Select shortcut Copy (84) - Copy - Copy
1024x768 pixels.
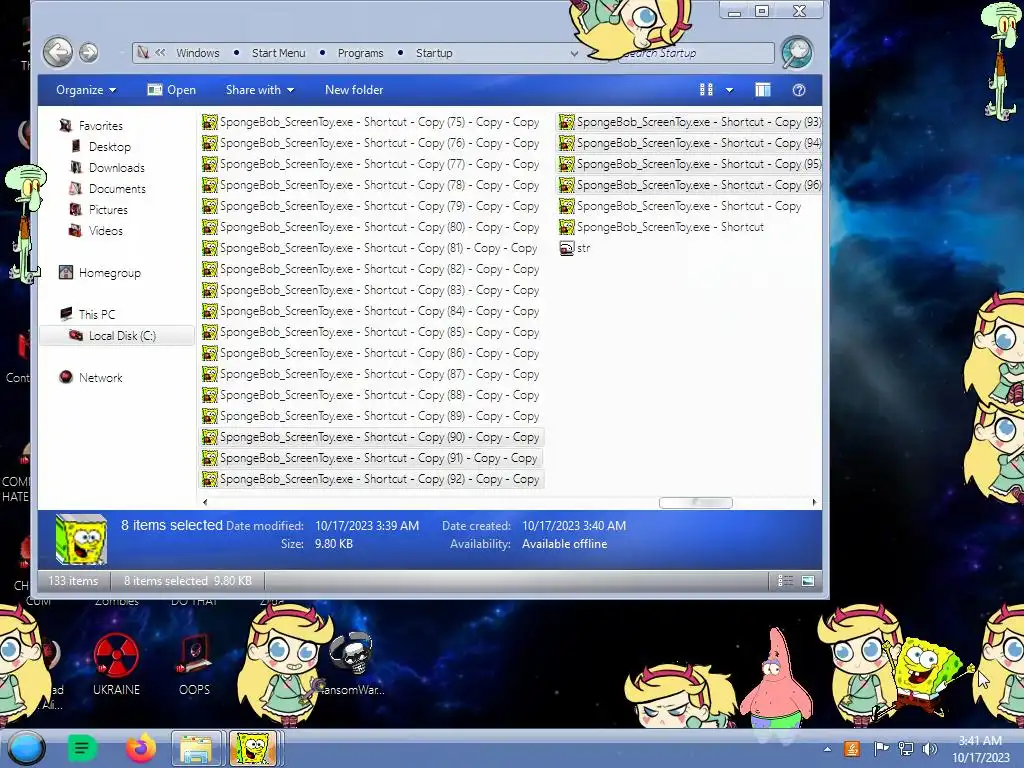370,311
